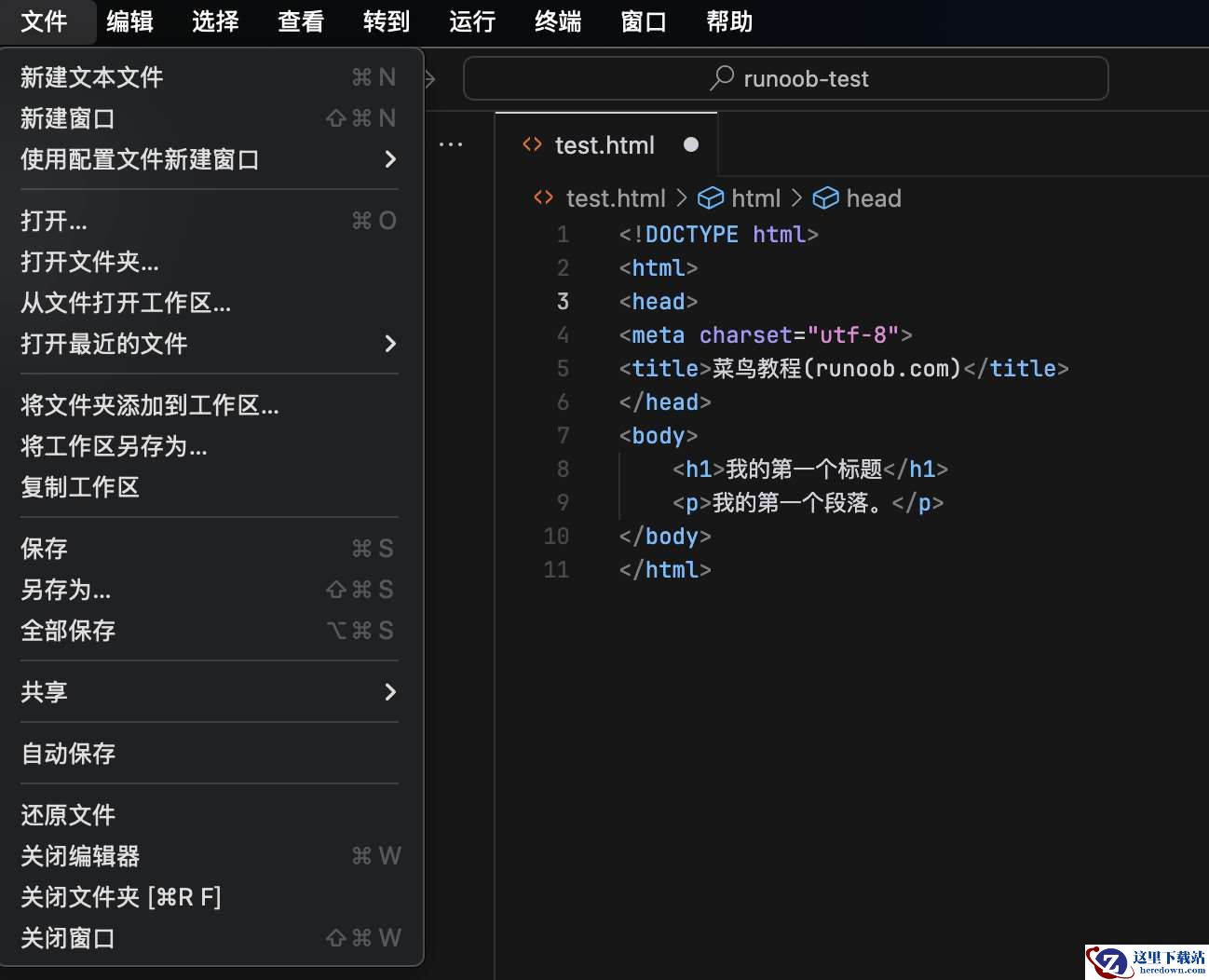Click the runoob-test search field
The width and height of the screenshot is (1209, 980).
(x=785, y=78)
